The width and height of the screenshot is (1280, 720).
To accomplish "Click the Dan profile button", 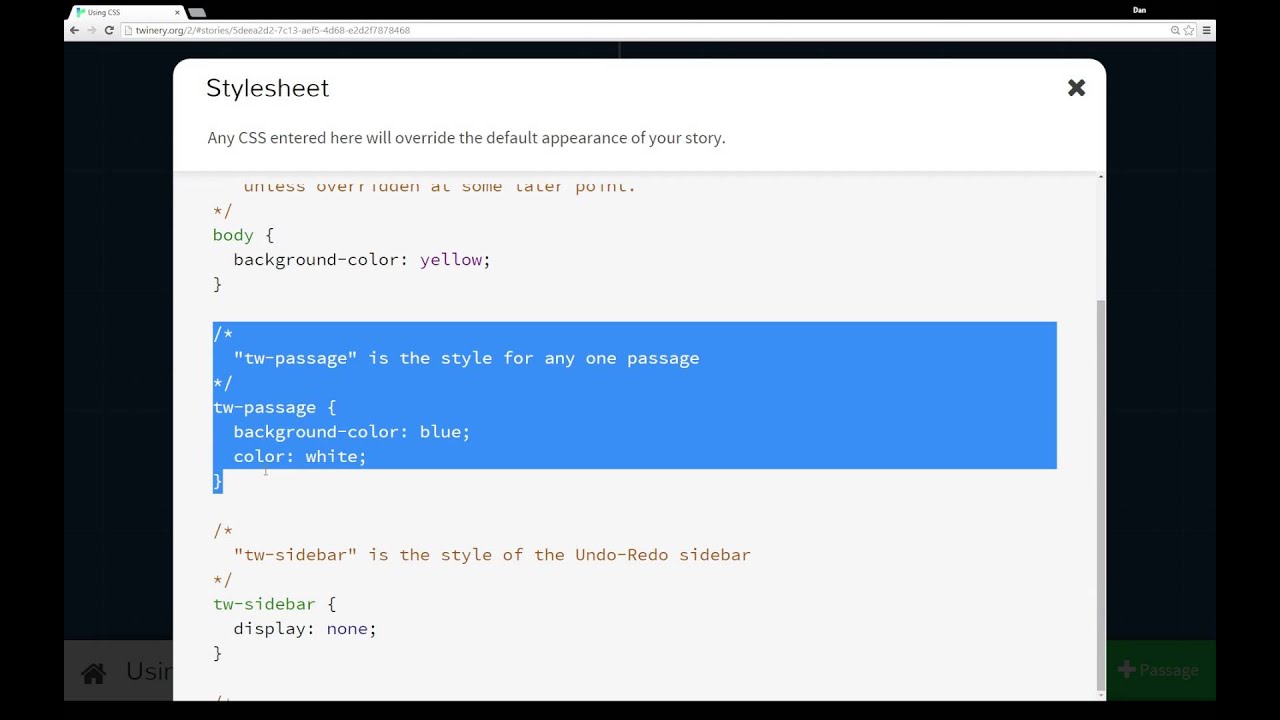I will tap(1139, 10).
